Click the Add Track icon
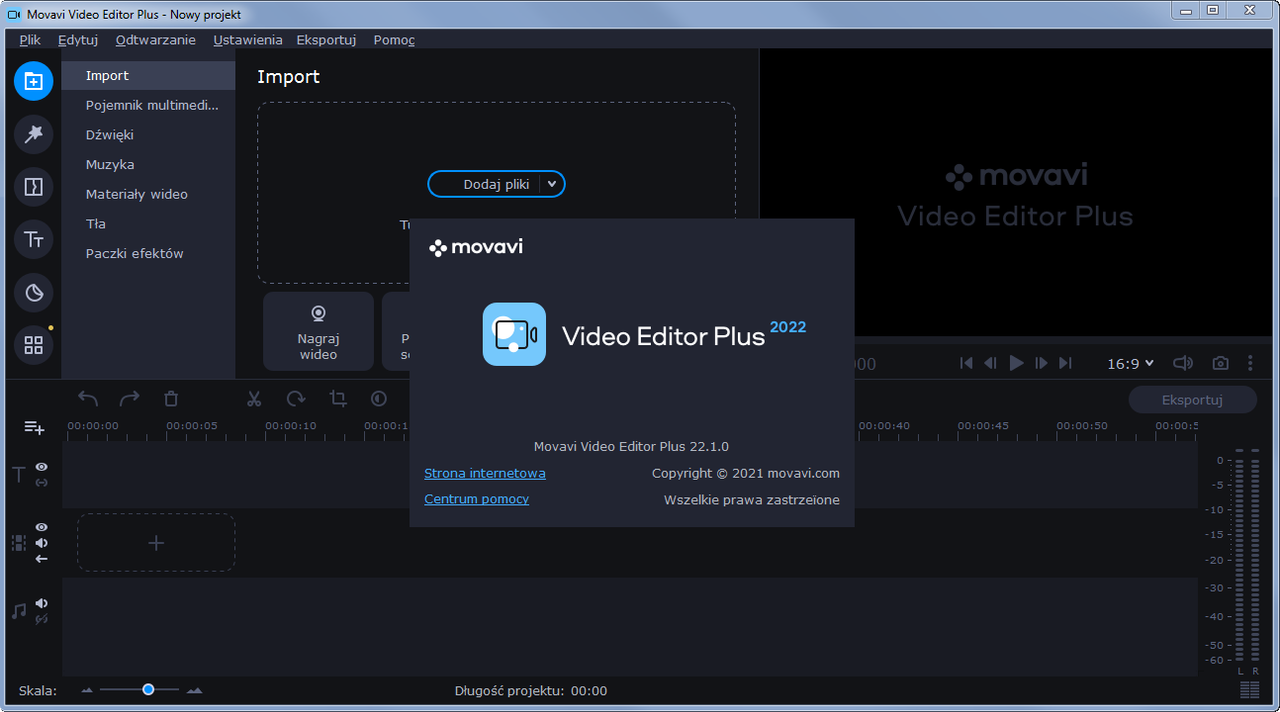Image resolution: width=1280 pixels, height=712 pixels. pyautogui.click(x=34, y=428)
